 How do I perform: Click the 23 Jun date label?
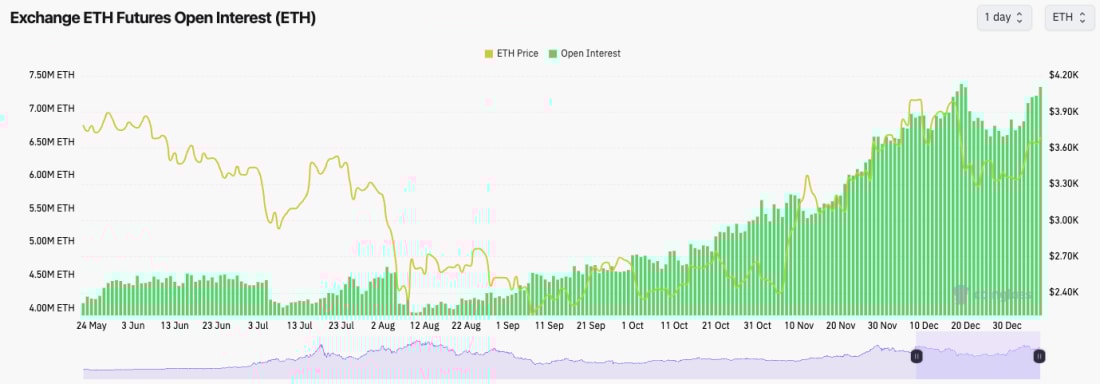coord(216,326)
